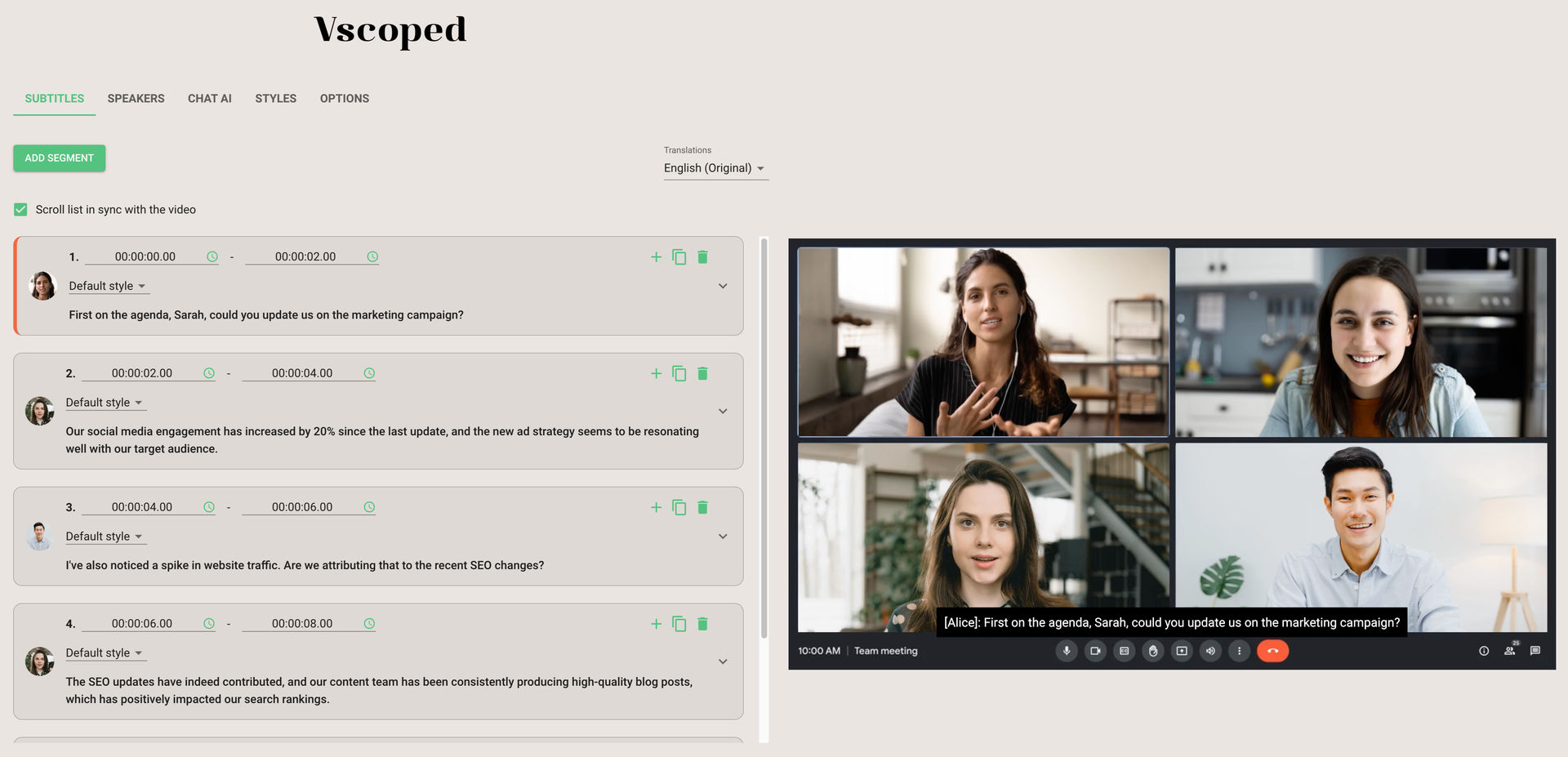Expand segment 2 using its chevron arrow

point(723,412)
